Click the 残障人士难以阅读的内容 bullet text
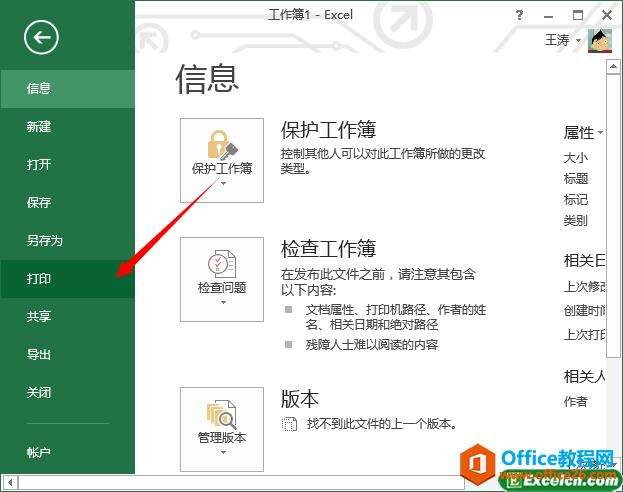 [372, 345]
